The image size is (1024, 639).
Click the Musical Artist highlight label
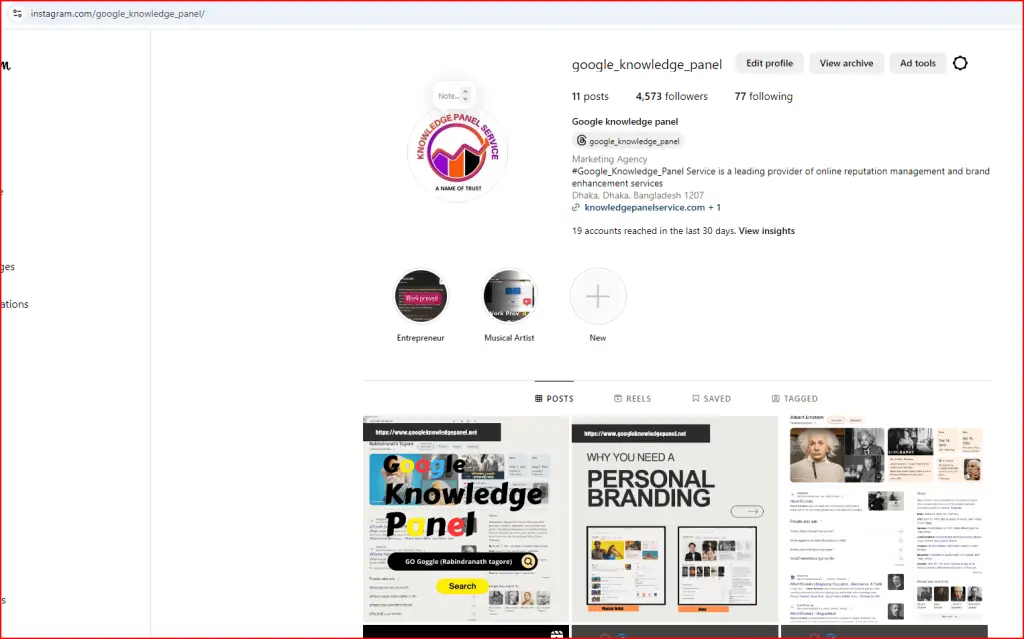[x=509, y=338]
